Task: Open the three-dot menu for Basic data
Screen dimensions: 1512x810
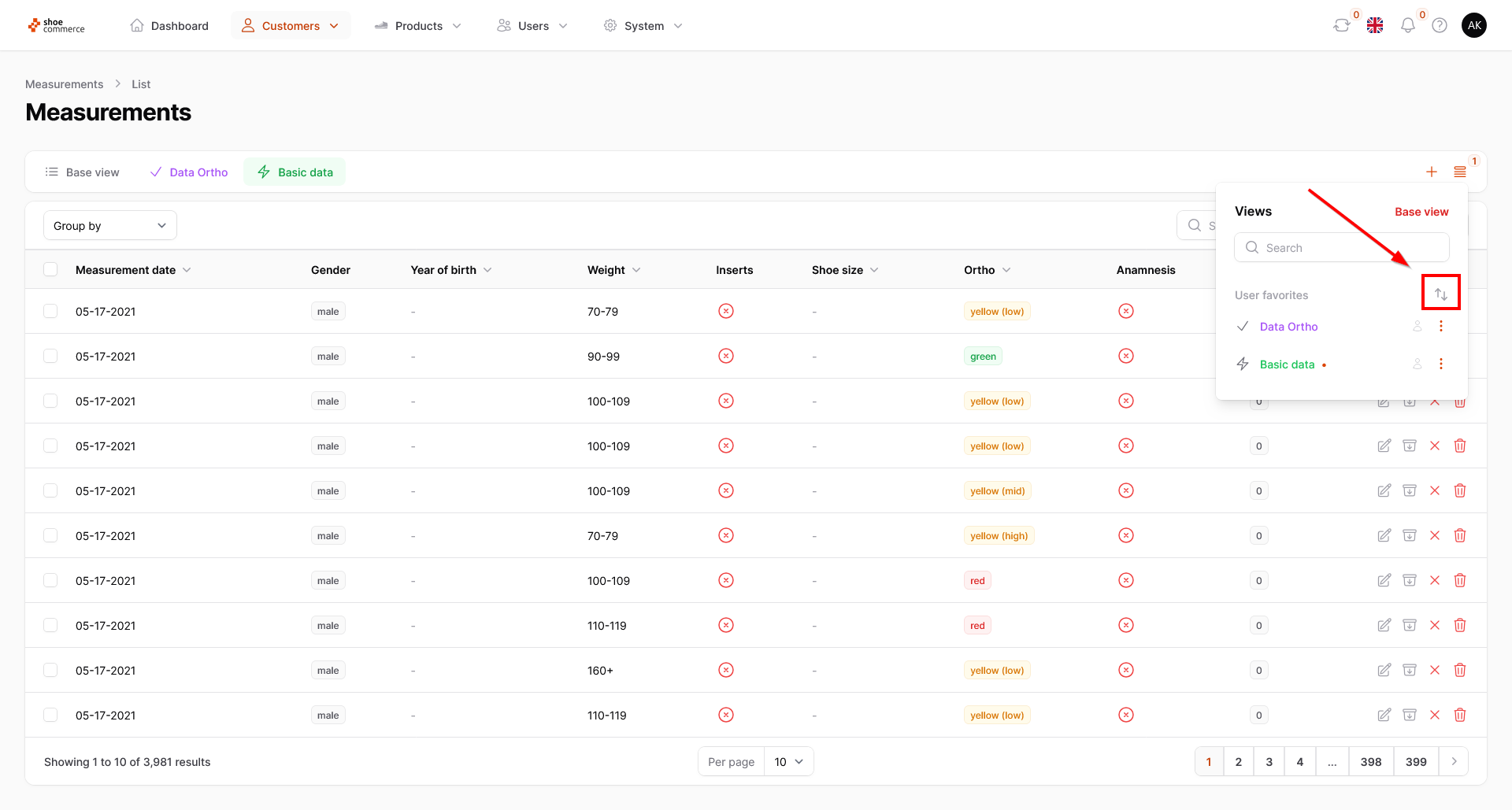Action: click(1440, 364)
